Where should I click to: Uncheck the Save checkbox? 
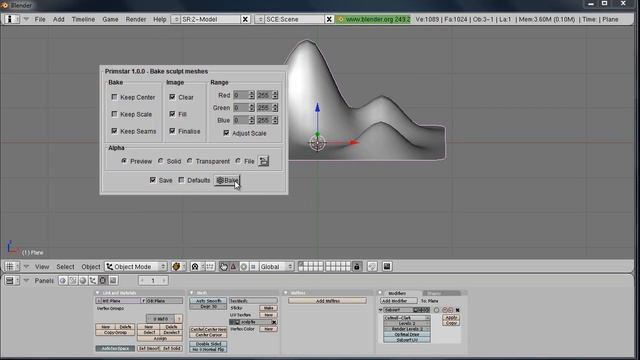[153, 180]
